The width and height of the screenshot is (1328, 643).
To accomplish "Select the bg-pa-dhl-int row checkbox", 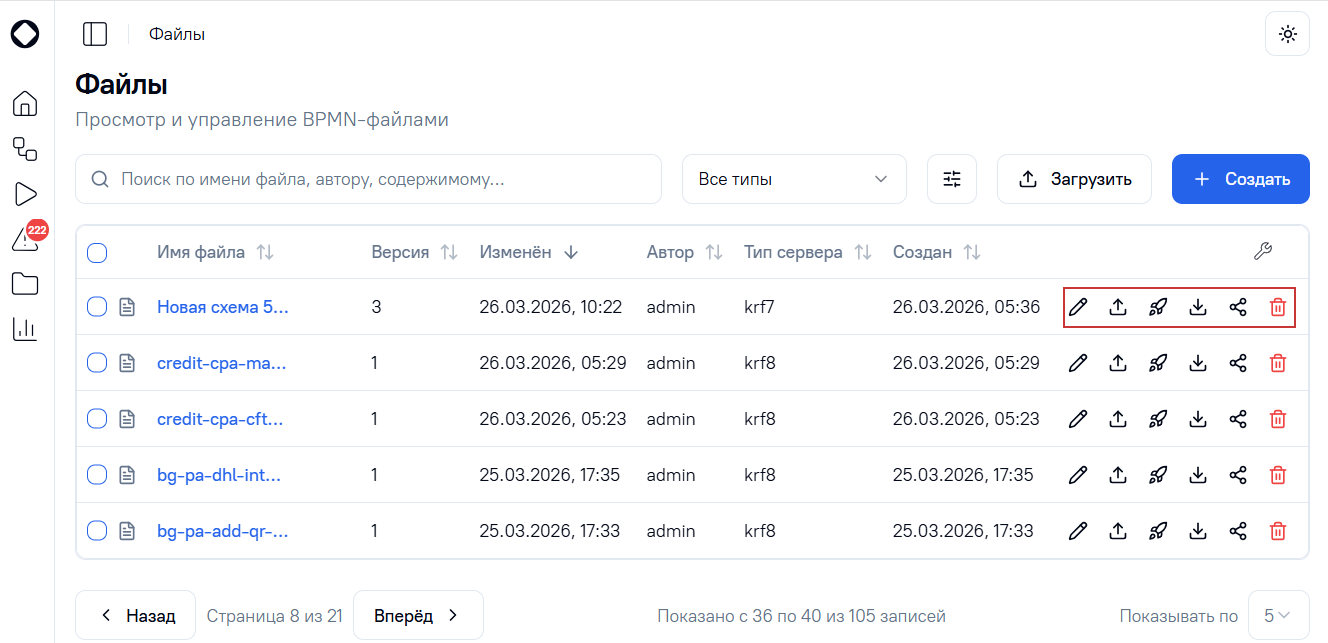I will [97, 475].
